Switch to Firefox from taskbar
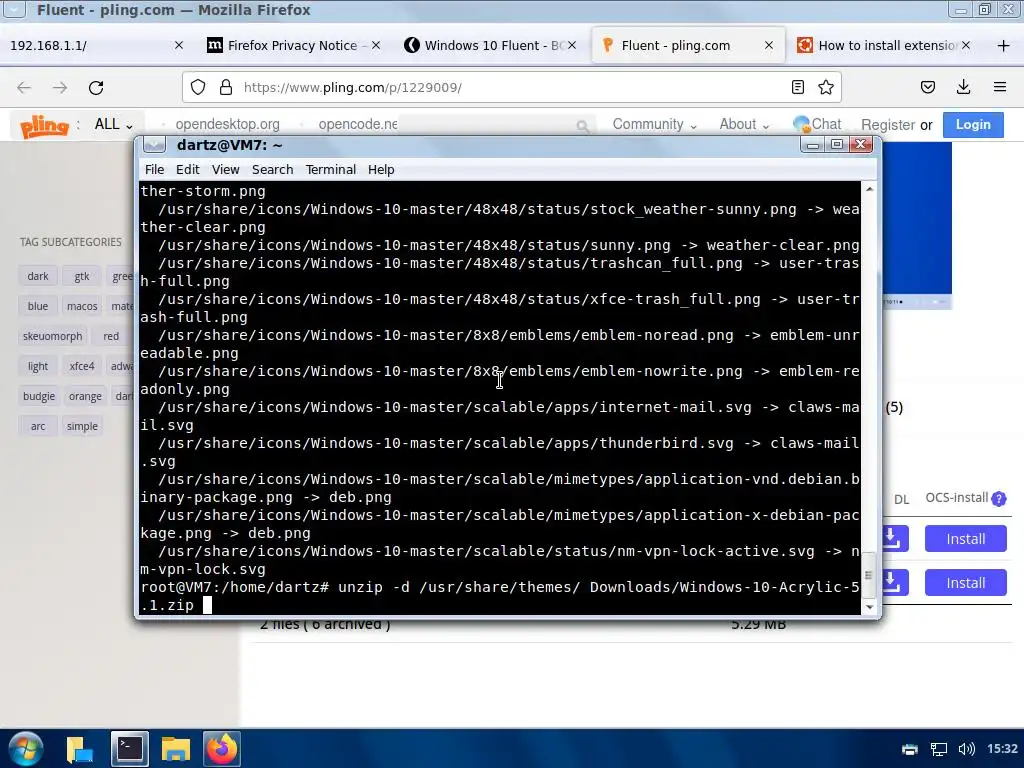 point(222,748)
